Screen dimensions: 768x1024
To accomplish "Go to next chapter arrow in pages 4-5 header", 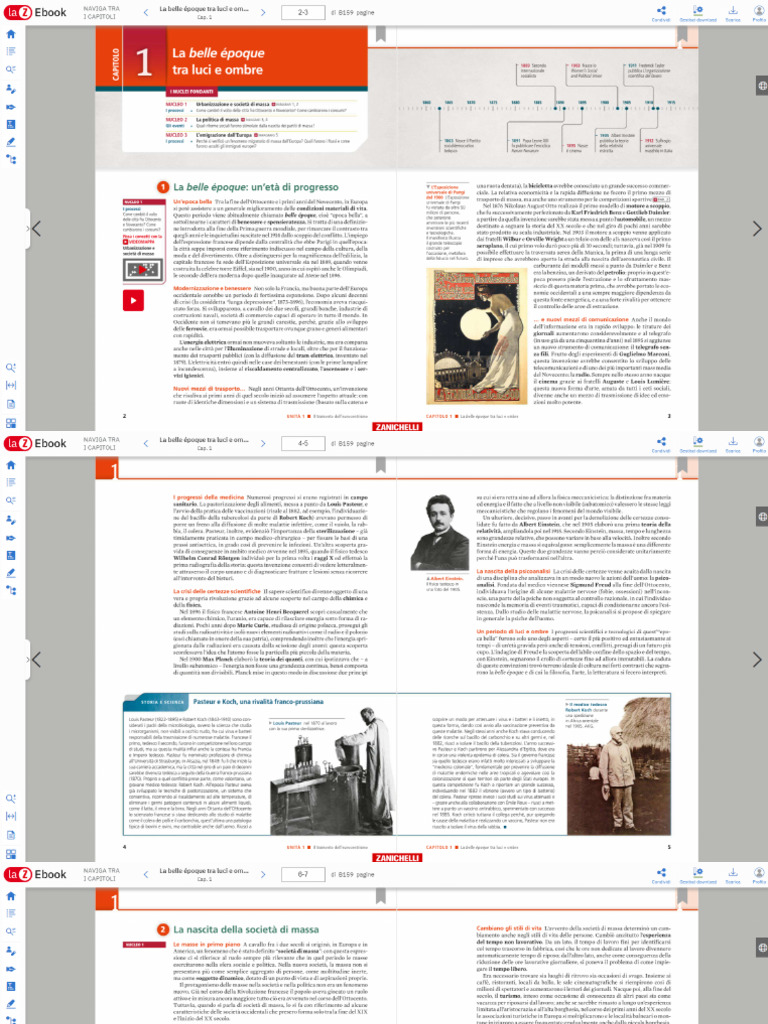I will [263, 443].
